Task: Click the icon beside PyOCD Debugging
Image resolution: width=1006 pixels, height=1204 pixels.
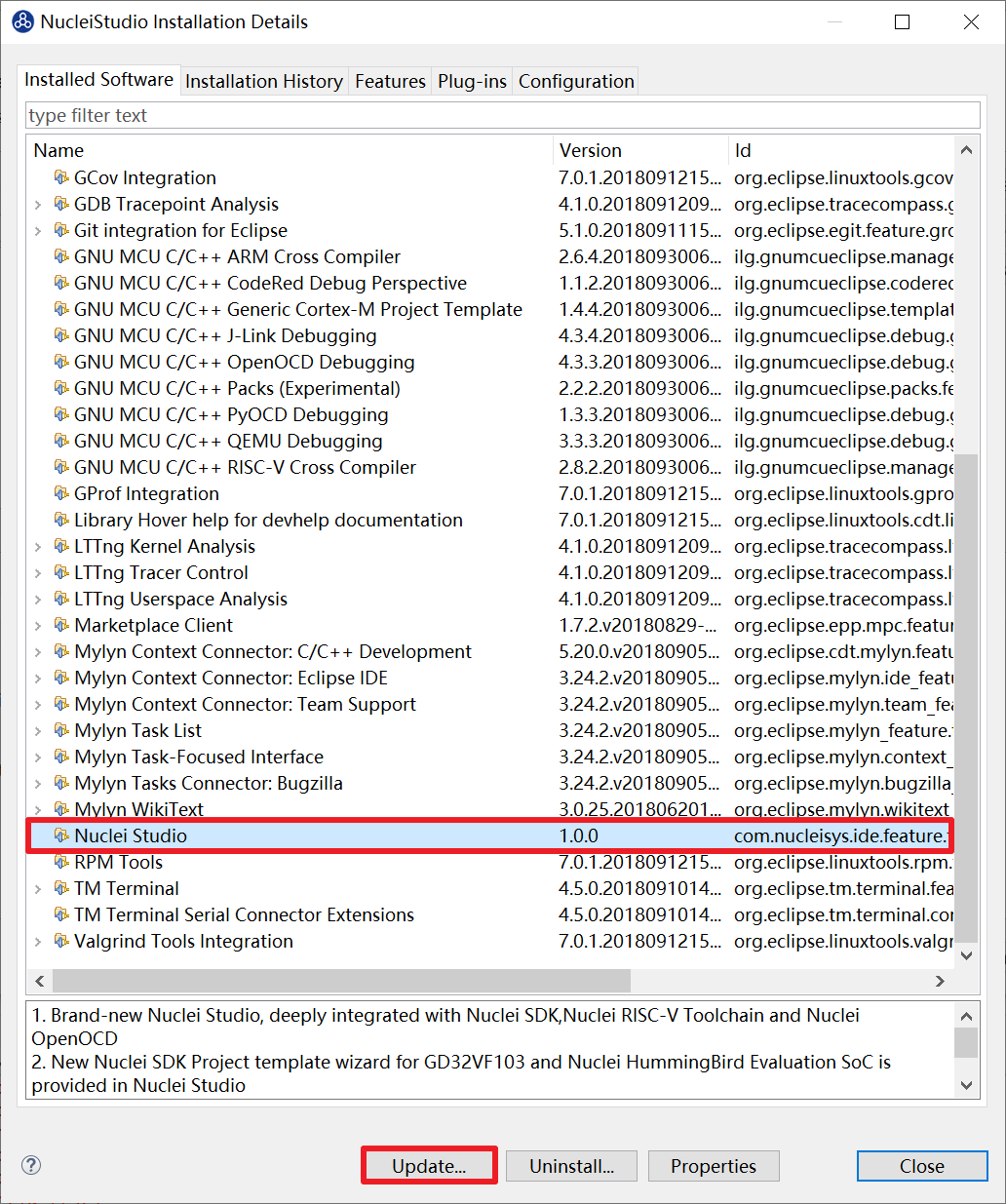Action: pyautogui.click(x=61, y=414)
